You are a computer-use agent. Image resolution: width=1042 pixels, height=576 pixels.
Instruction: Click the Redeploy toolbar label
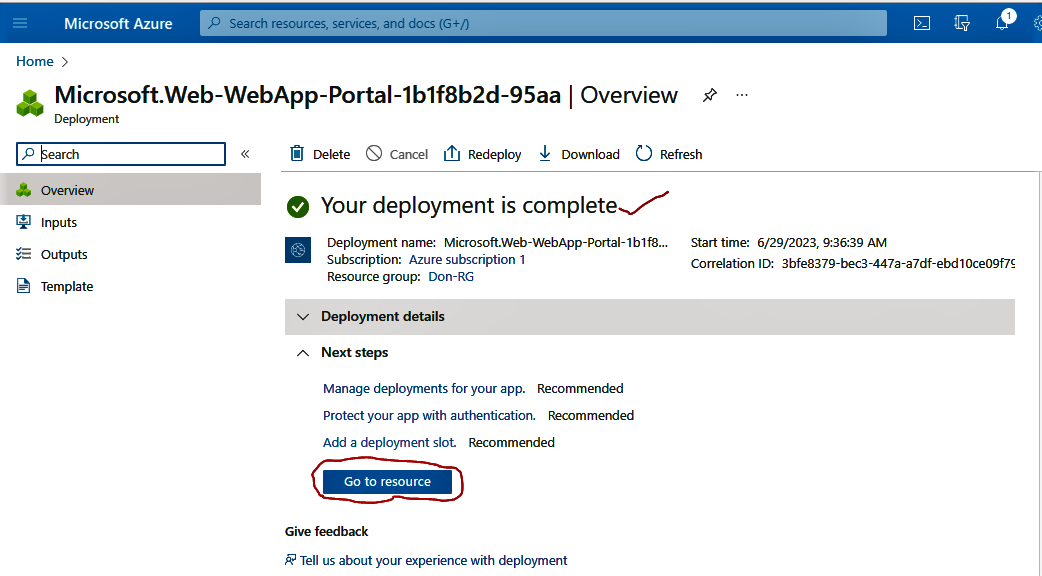coord(494,154)
